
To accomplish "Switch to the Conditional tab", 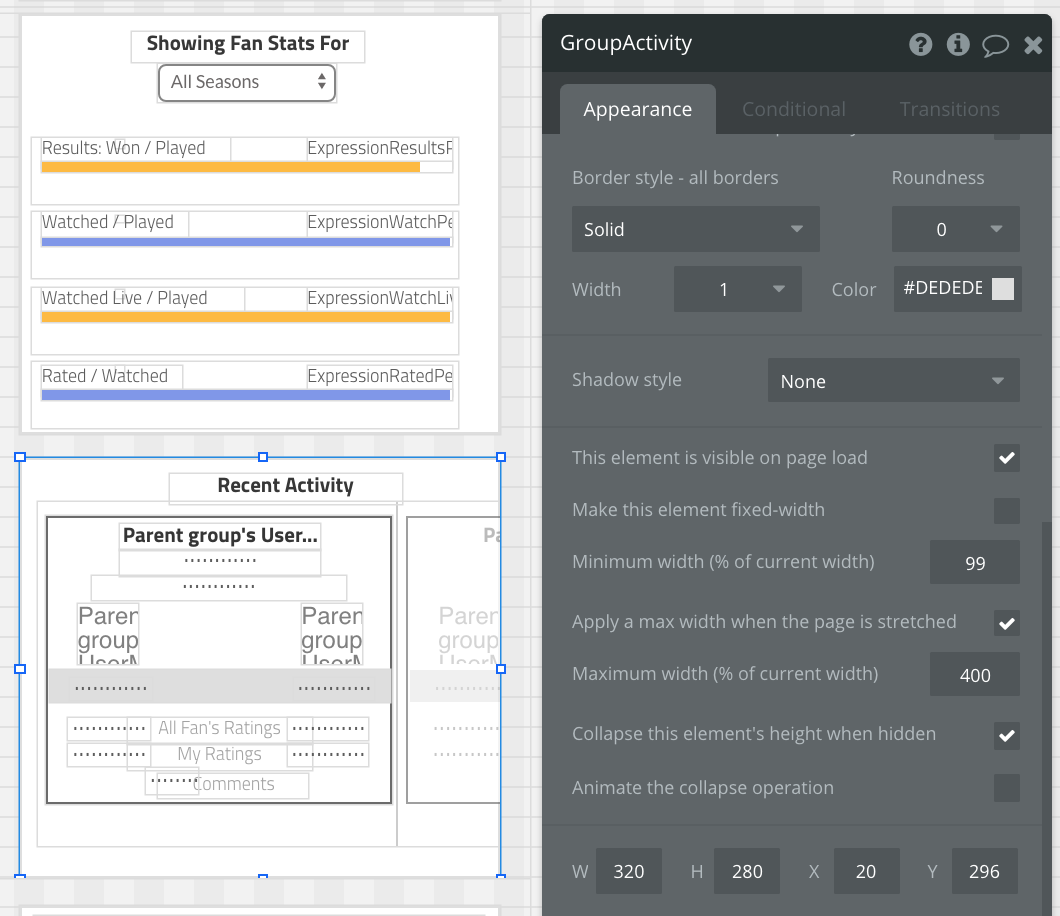I will 793,109.
